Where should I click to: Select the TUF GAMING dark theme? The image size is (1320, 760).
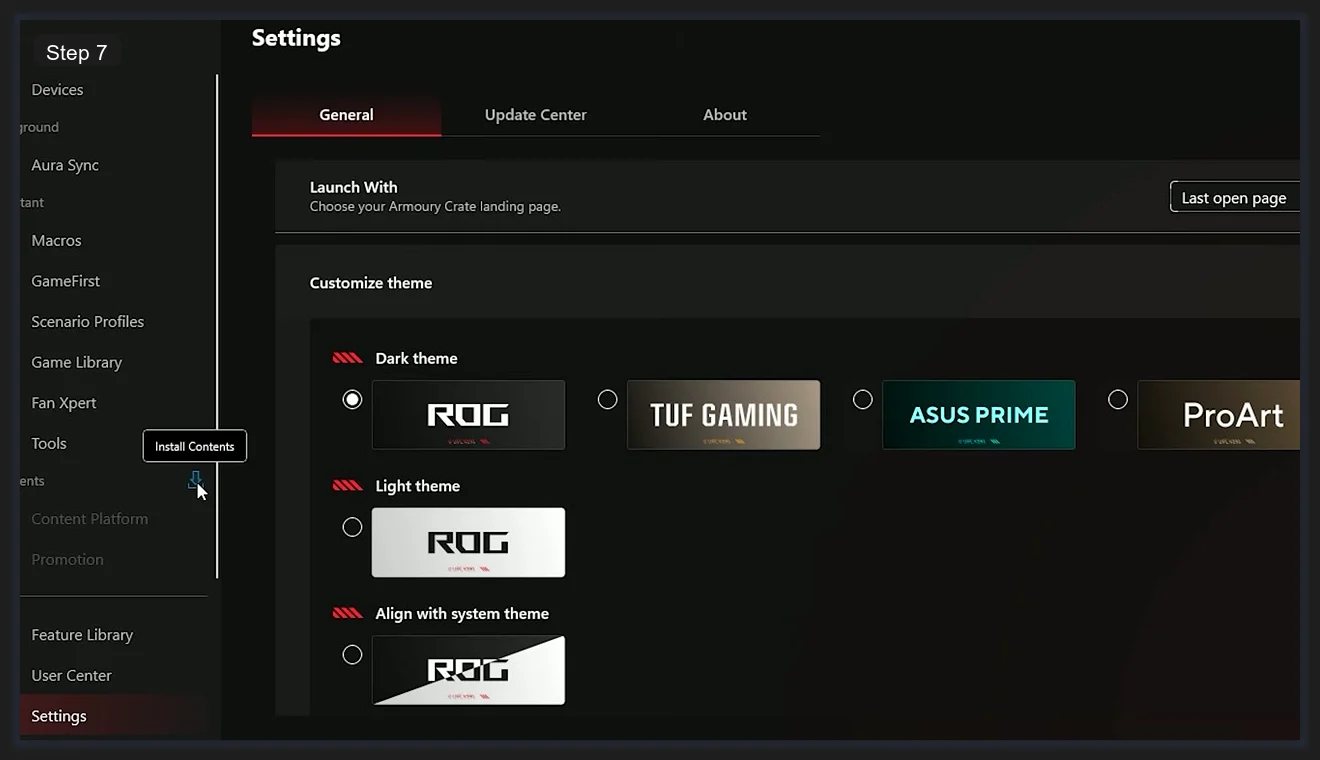pos(607,399)
